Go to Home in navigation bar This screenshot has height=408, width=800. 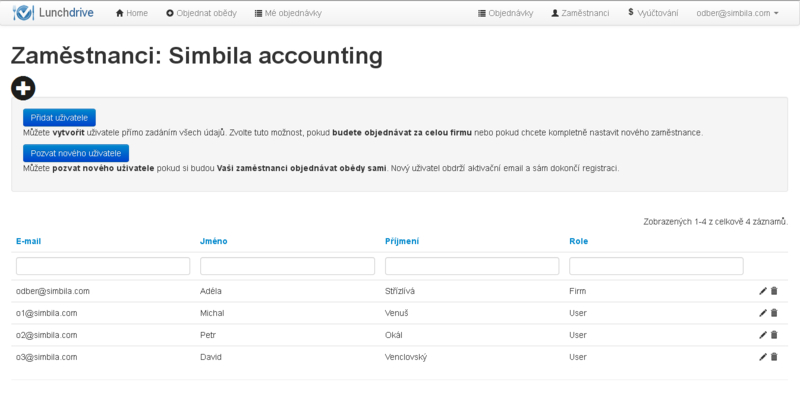point(131,13)
